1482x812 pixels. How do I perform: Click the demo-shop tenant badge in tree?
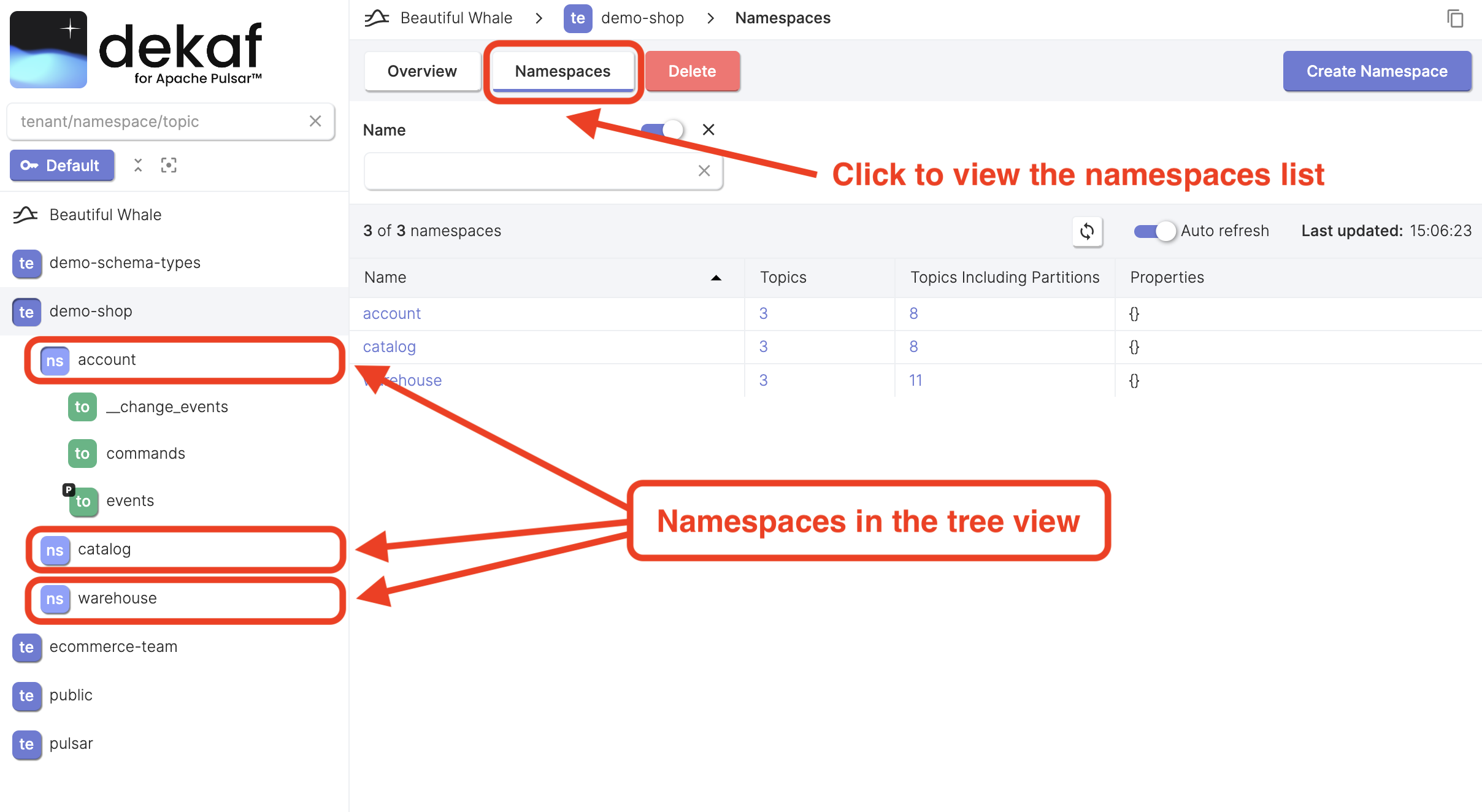[x=26, y=312]
